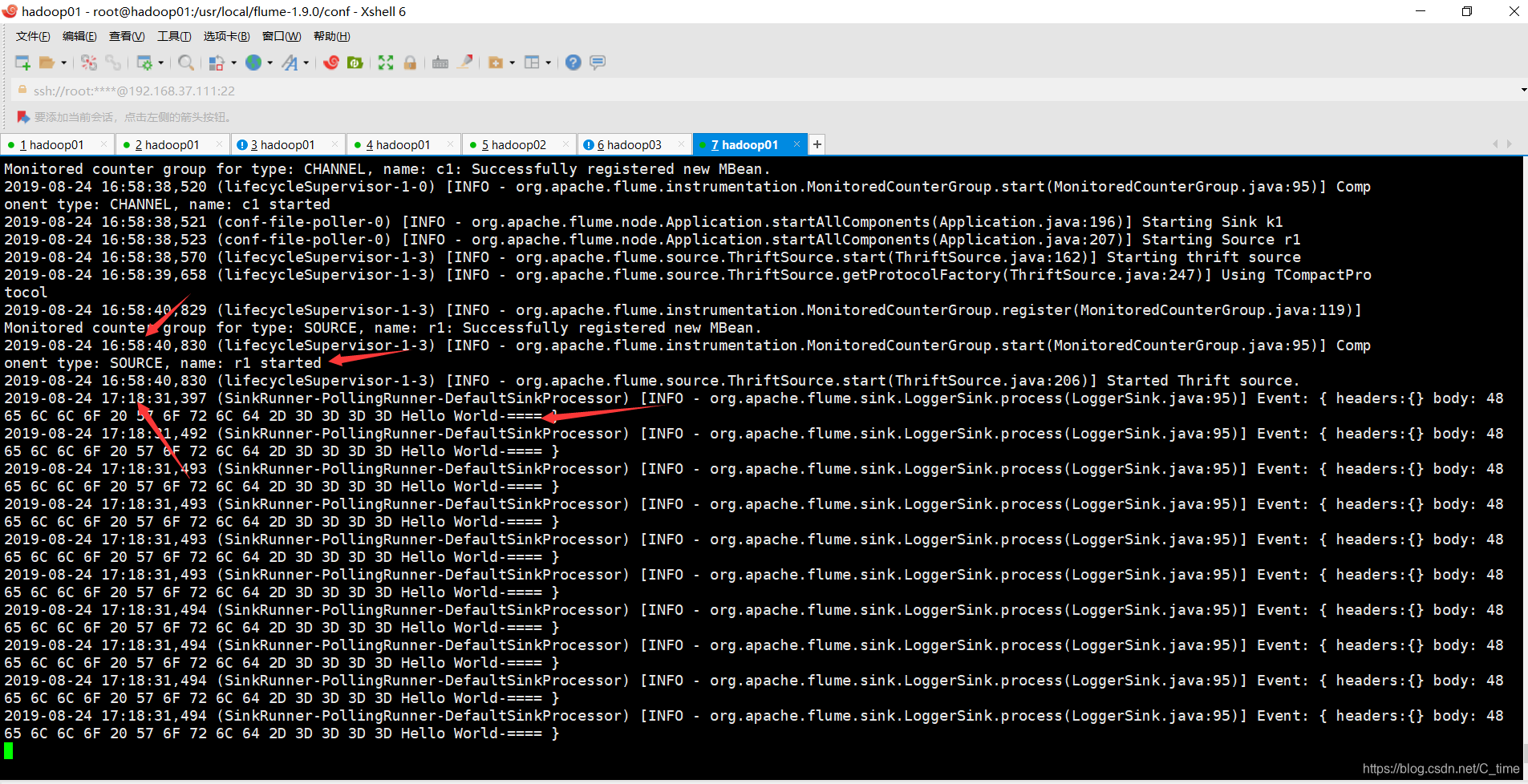Open the Font icon
The height and width of the screenshot is (784, 1528).
pos(290,63)
